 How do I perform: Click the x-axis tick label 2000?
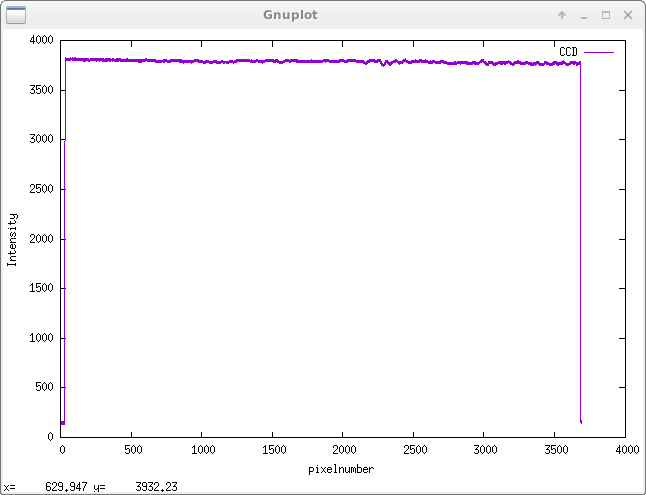(x=344, y=450)
